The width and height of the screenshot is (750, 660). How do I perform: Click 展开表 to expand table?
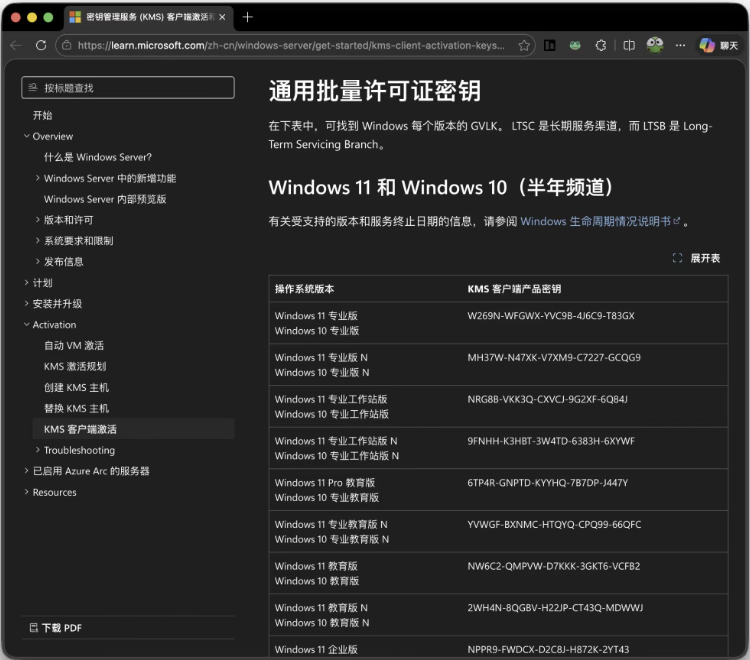[696, 258]
